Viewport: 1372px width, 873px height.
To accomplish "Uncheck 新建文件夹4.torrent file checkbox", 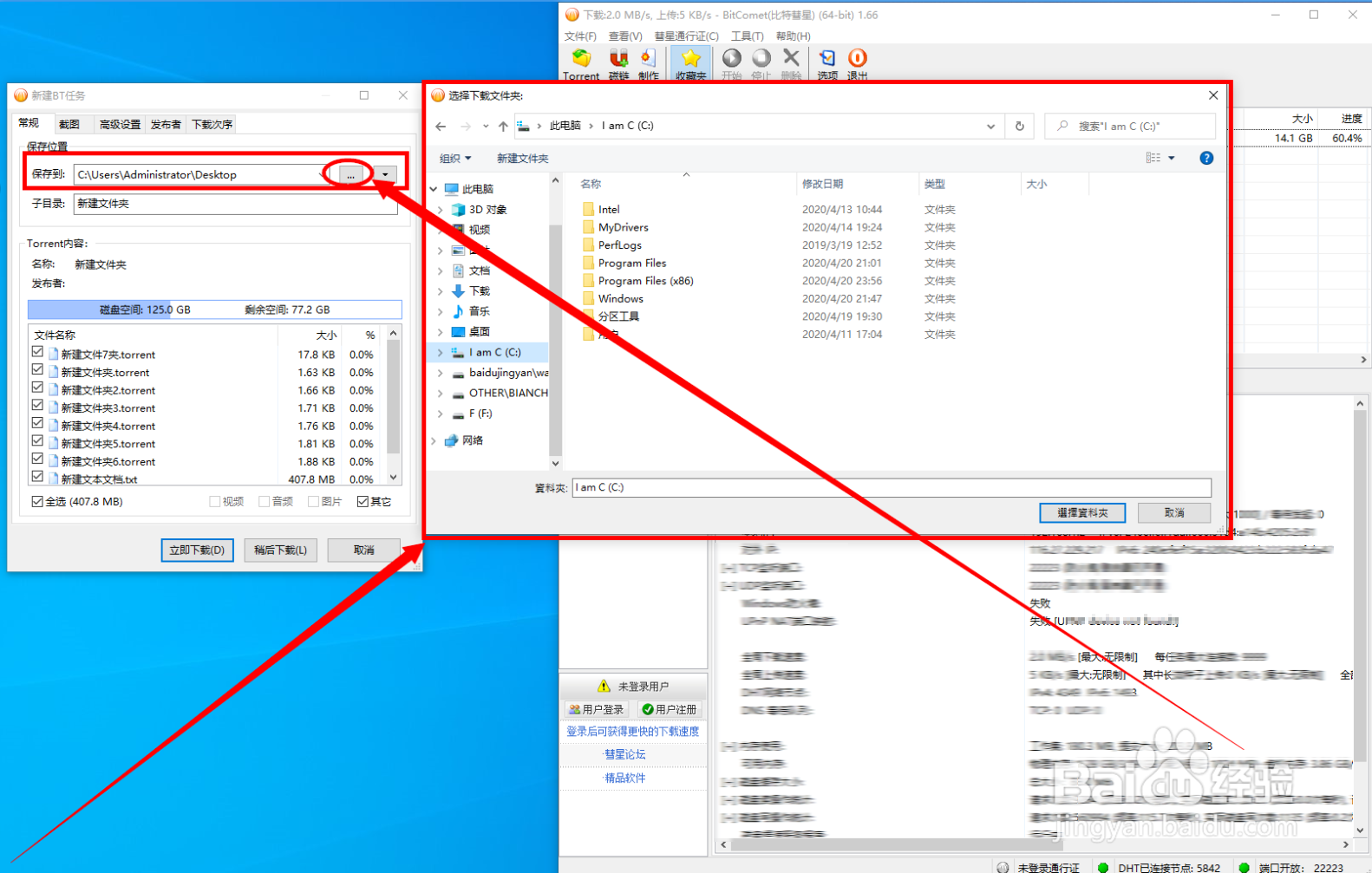I will tap(37, 423).
